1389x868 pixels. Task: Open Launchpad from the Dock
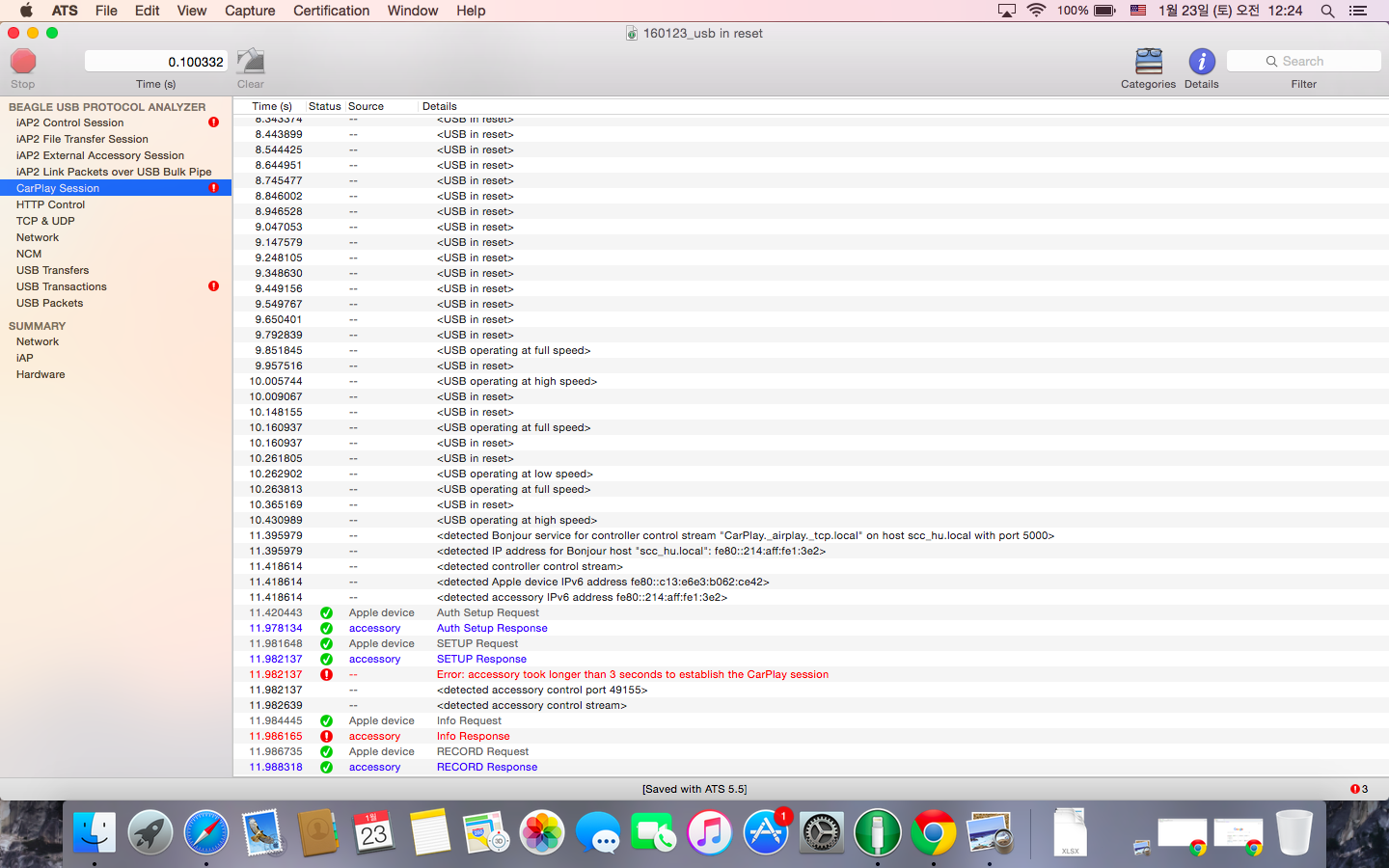click(150, 832)
